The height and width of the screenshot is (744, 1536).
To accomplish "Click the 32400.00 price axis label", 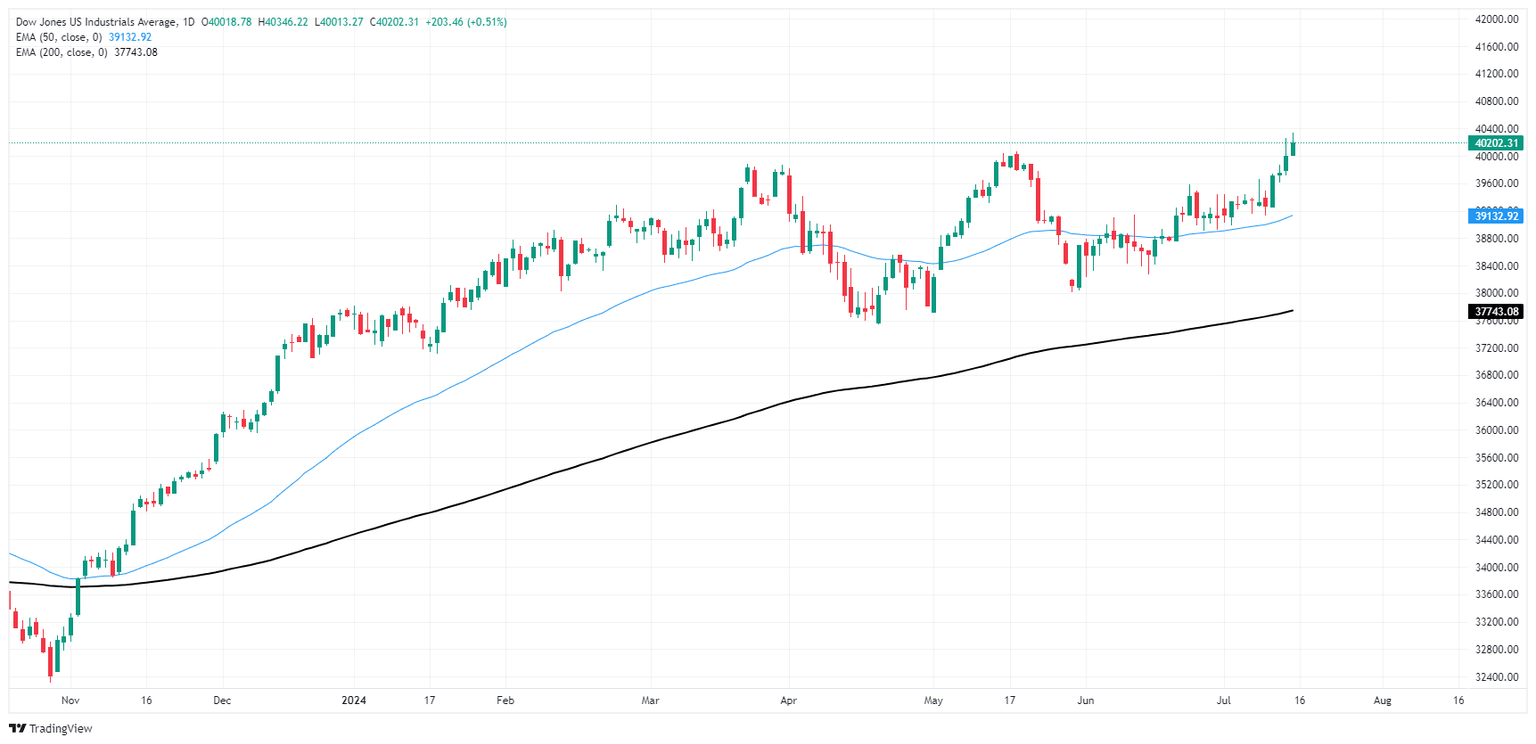I will 1497,677.
